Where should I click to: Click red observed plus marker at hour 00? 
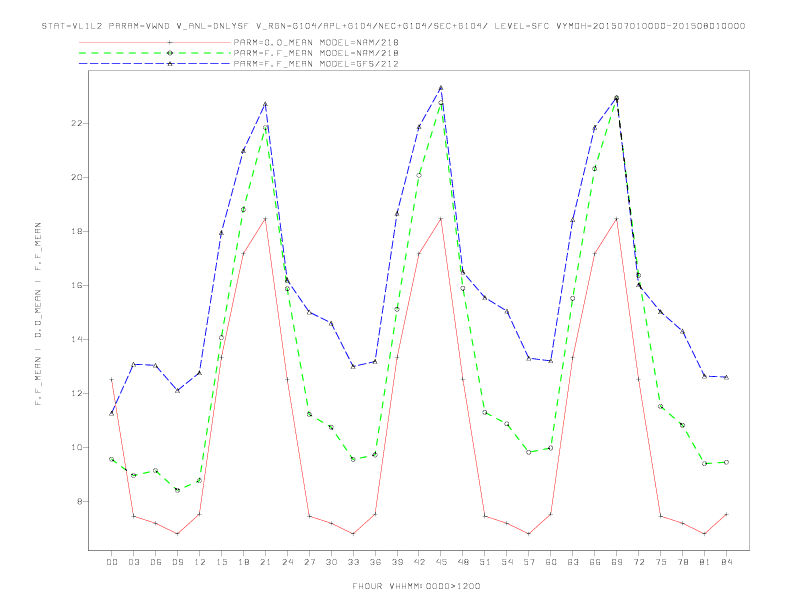[x=112, y=380]
